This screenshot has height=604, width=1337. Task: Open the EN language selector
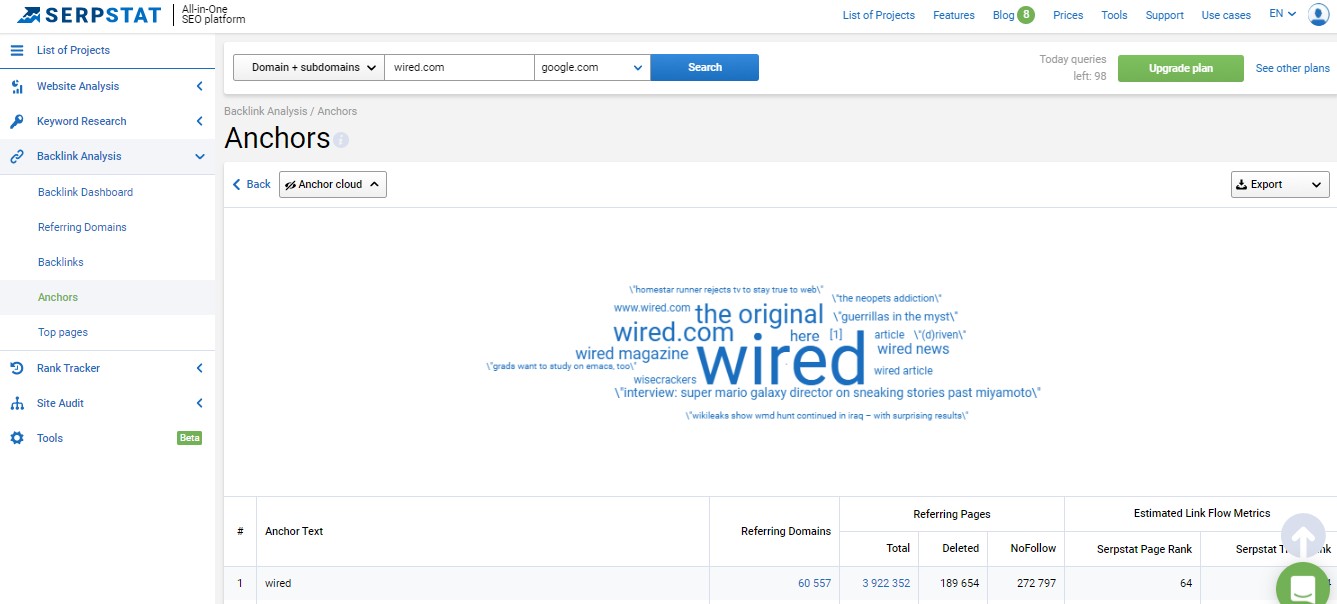click(x=1282, y=14)
